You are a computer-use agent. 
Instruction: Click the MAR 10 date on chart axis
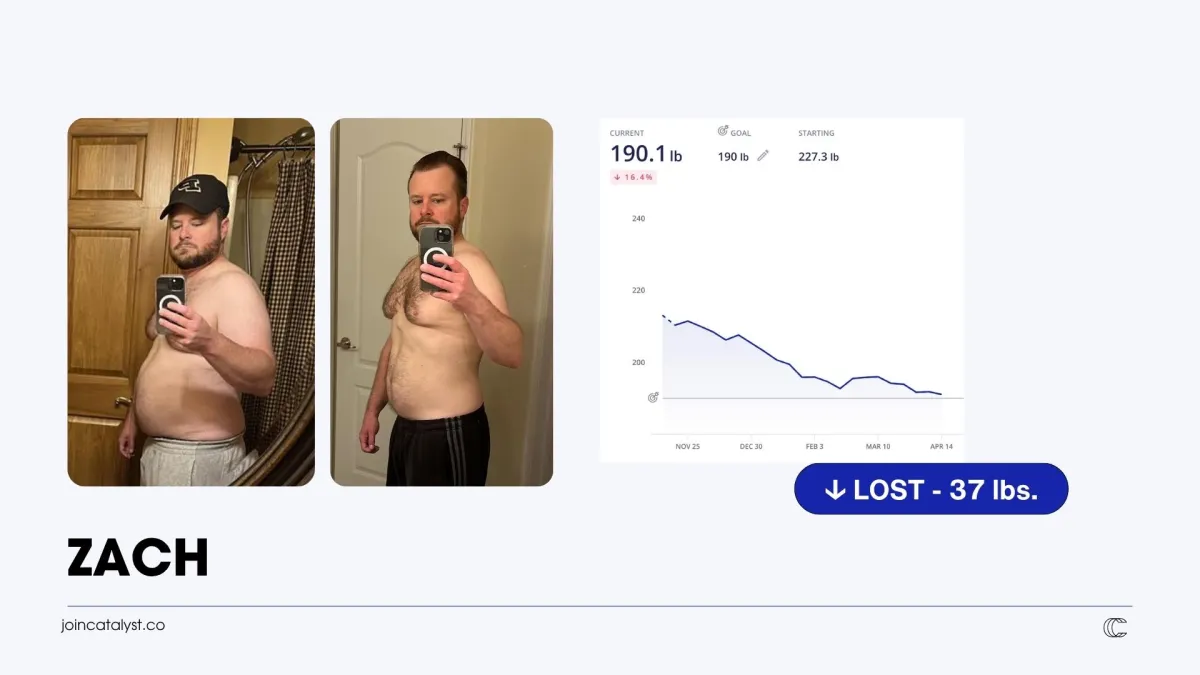point(878,446)
